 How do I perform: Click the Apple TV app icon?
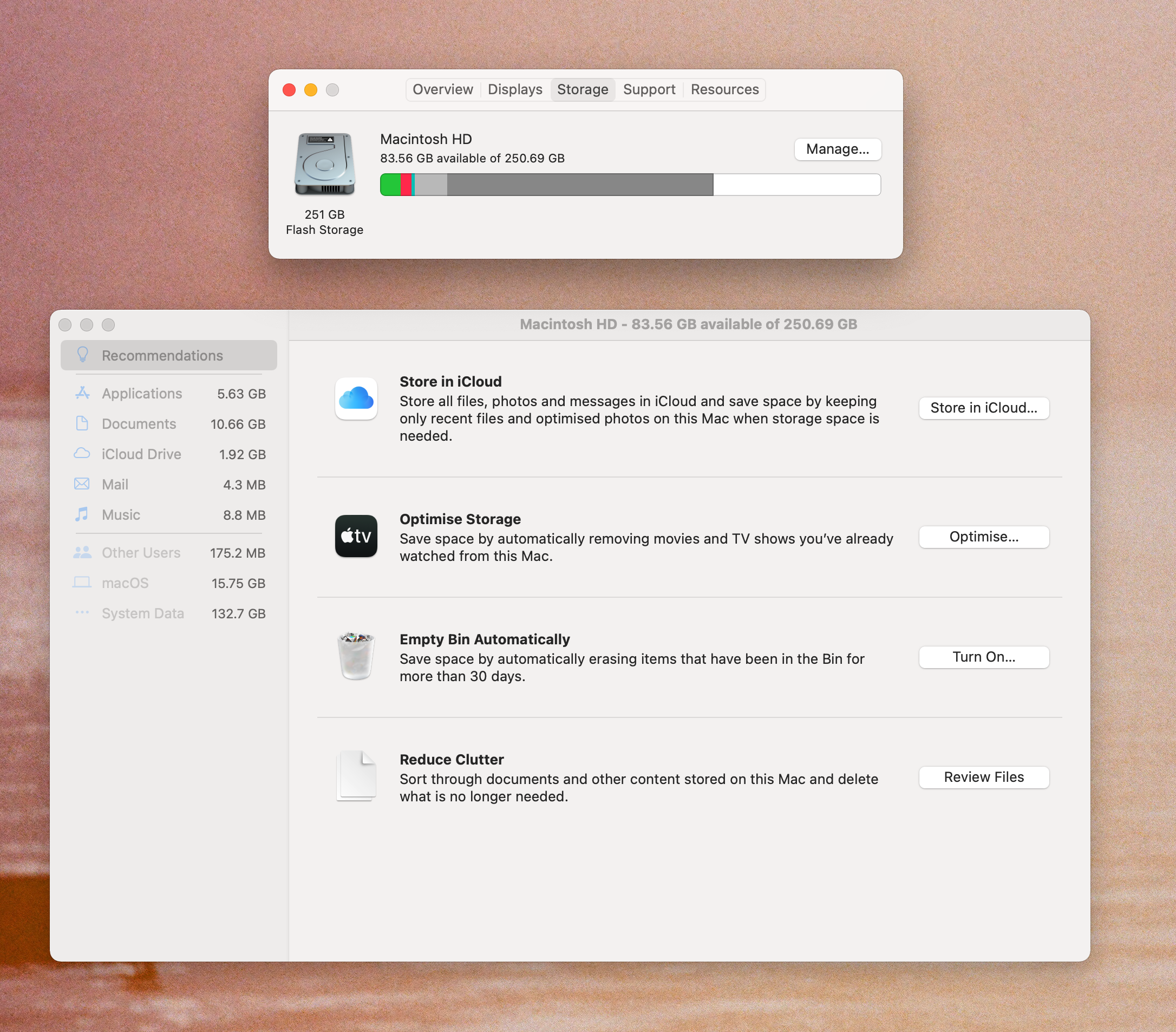(356, 535)
